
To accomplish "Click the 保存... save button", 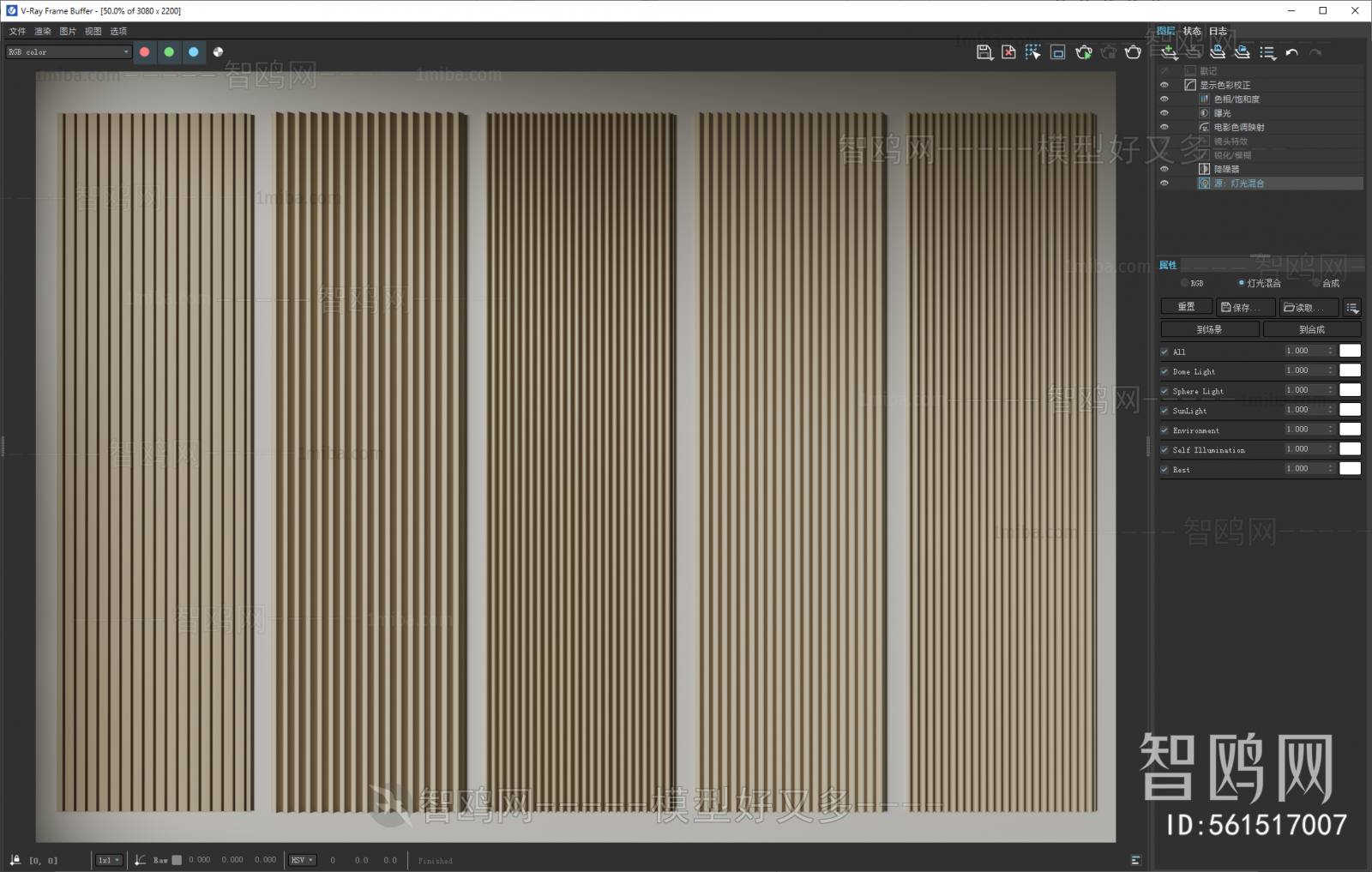I will [x=1245, y=307].
